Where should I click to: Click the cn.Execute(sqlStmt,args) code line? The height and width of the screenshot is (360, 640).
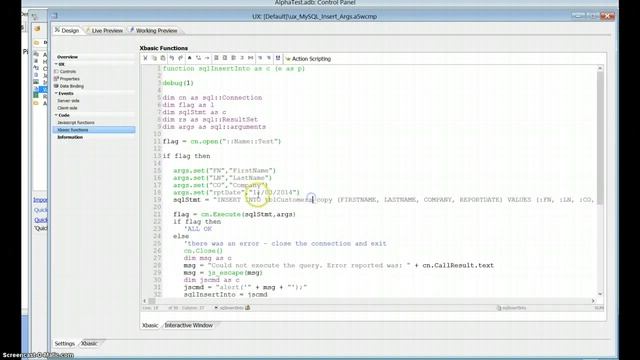[234, 214]
